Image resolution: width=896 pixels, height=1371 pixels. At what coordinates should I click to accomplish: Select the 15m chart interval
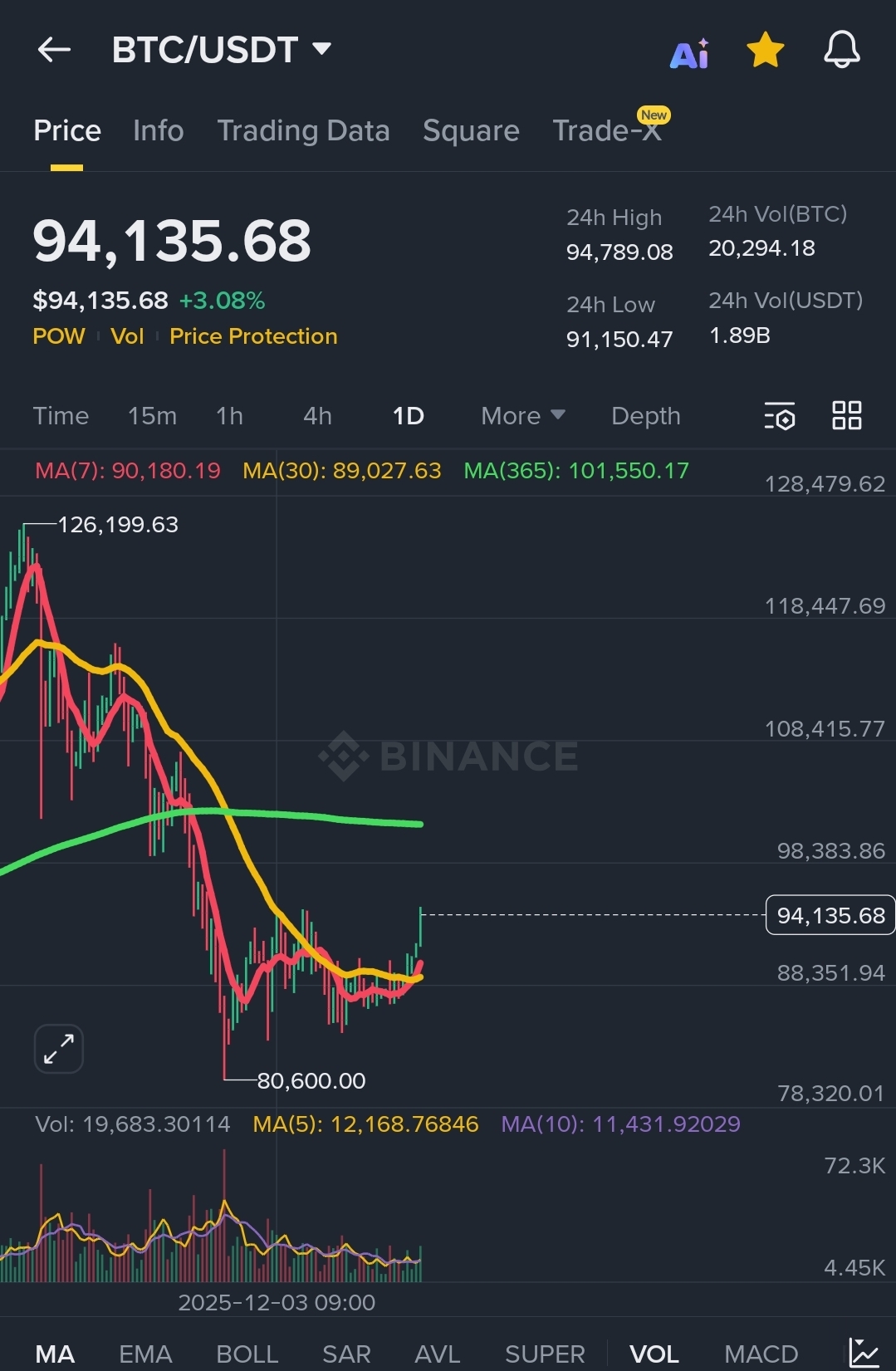152,416
